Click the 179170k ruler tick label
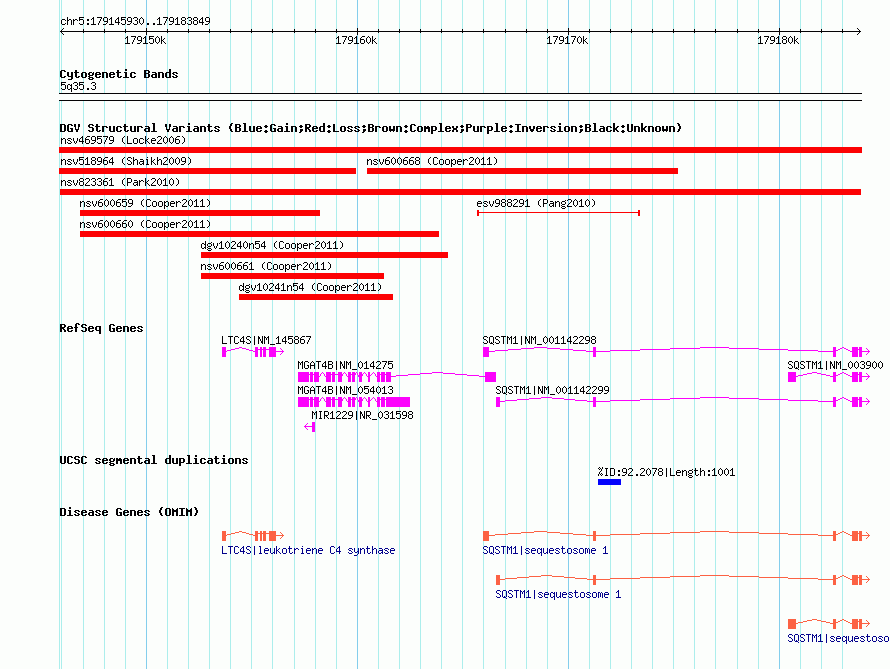Screen dimensions: 890x669 [x=567, y=40]
